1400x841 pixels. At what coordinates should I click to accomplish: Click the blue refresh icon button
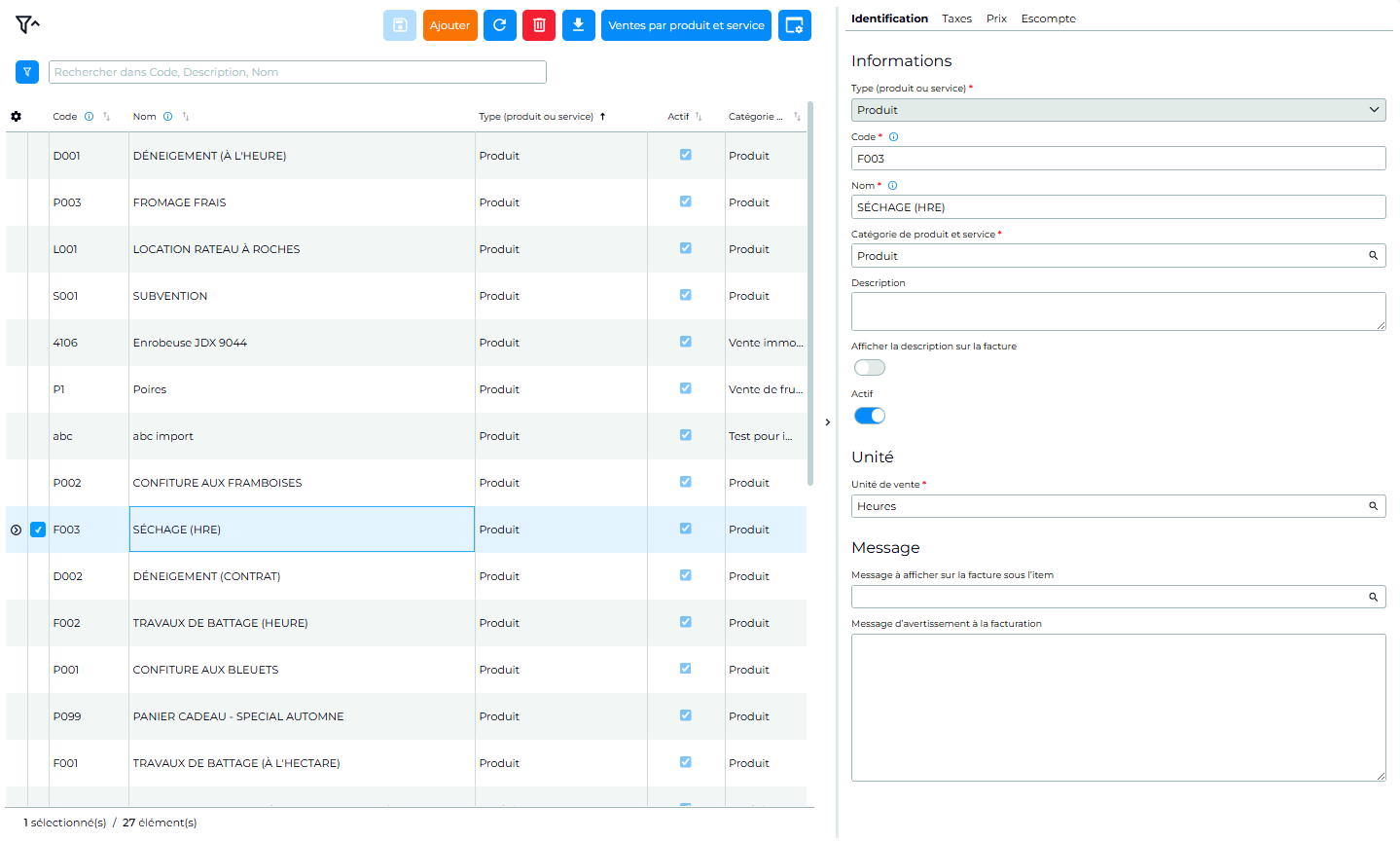[500, 25]
